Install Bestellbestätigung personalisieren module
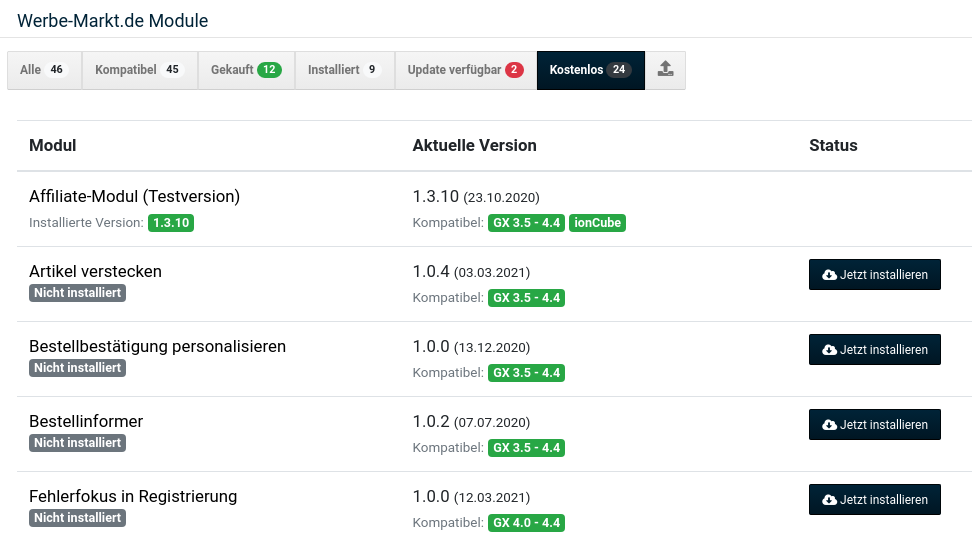972x545 pixels. tap(875, 350)
